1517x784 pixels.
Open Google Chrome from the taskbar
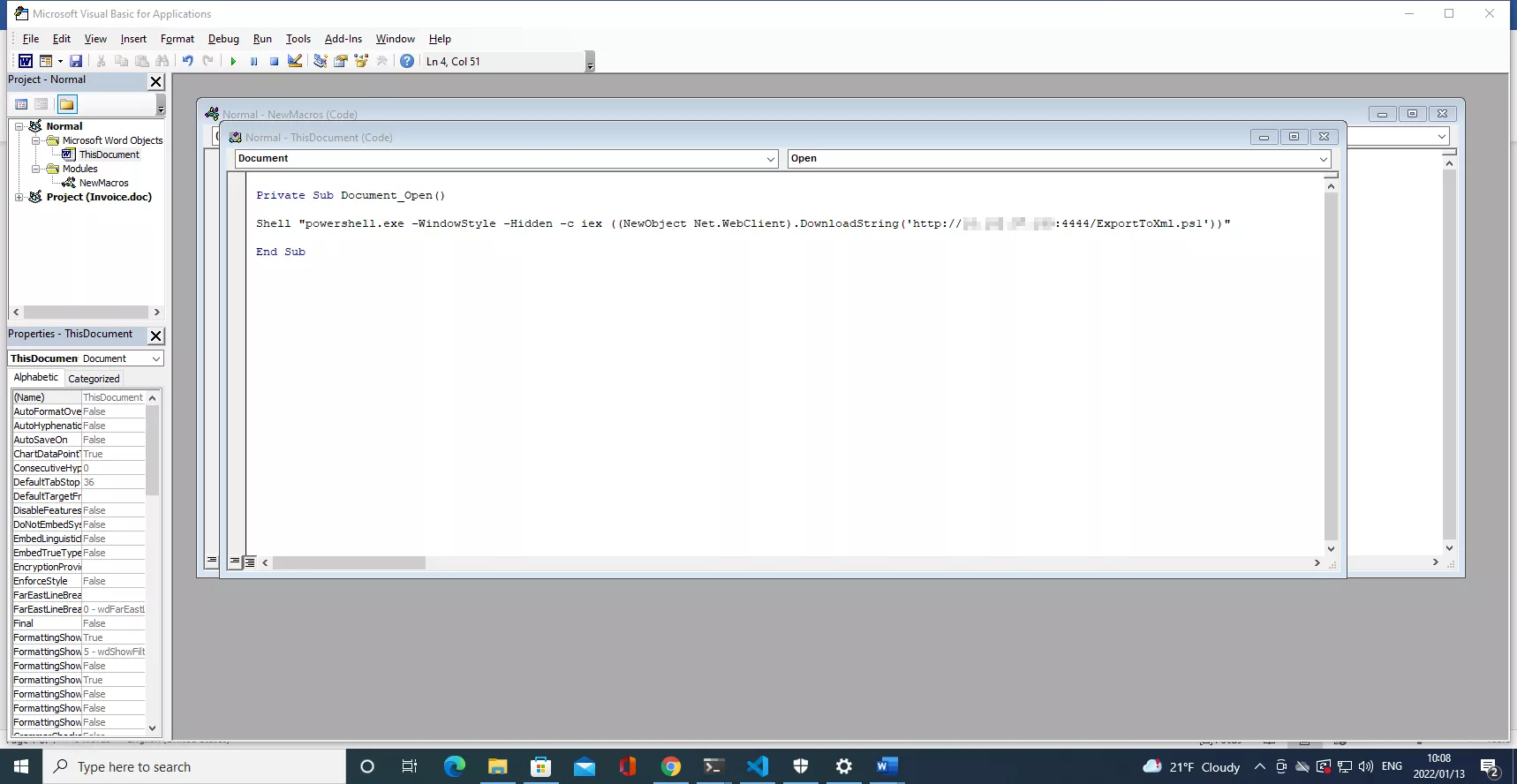tap(671, 766)
